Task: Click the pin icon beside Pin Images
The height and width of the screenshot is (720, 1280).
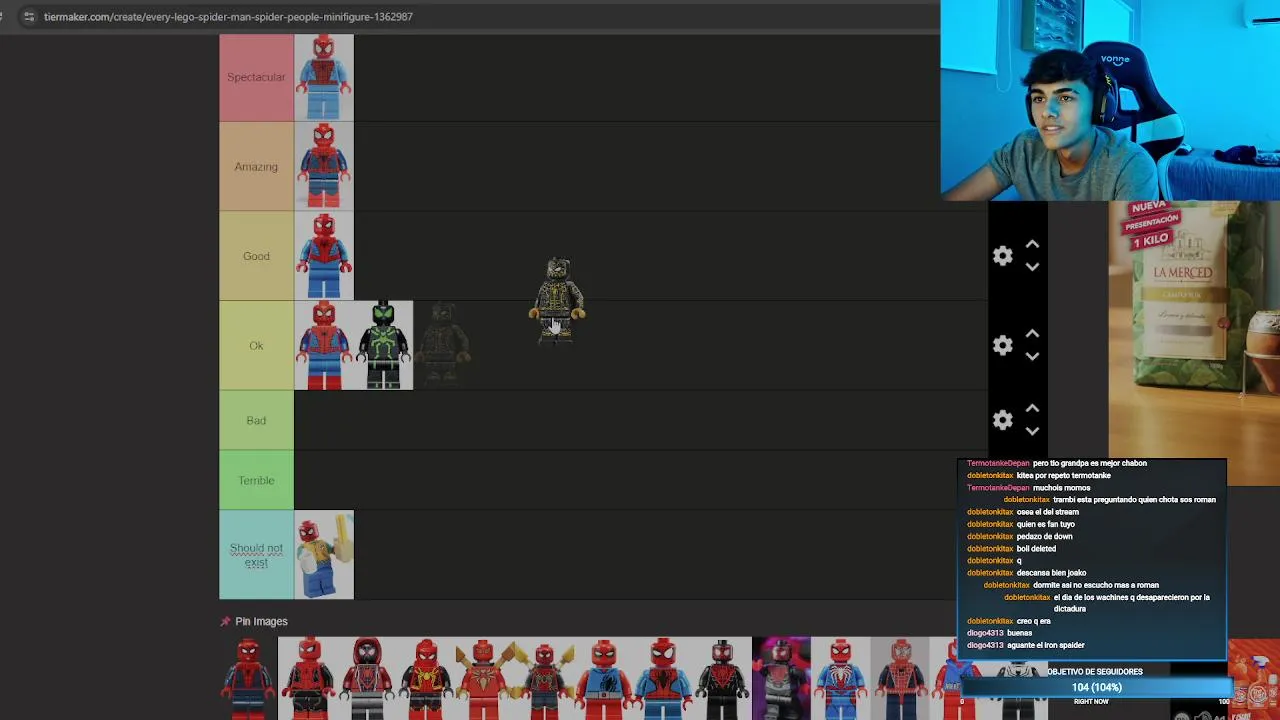Action: tap(225, 621)
